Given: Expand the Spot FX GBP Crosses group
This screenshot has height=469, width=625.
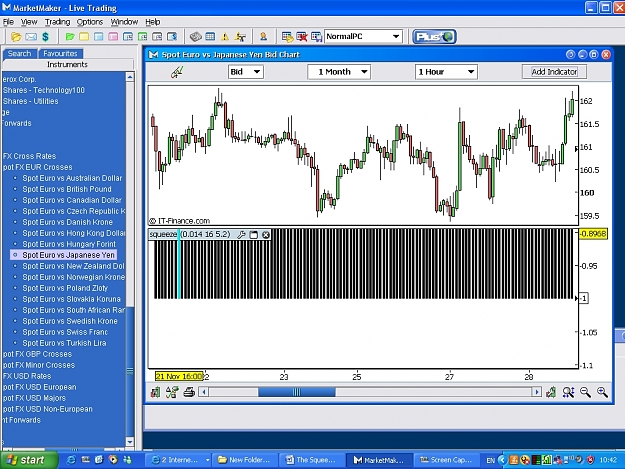Looking at the screenshot, I should click(x=37, y=354).
